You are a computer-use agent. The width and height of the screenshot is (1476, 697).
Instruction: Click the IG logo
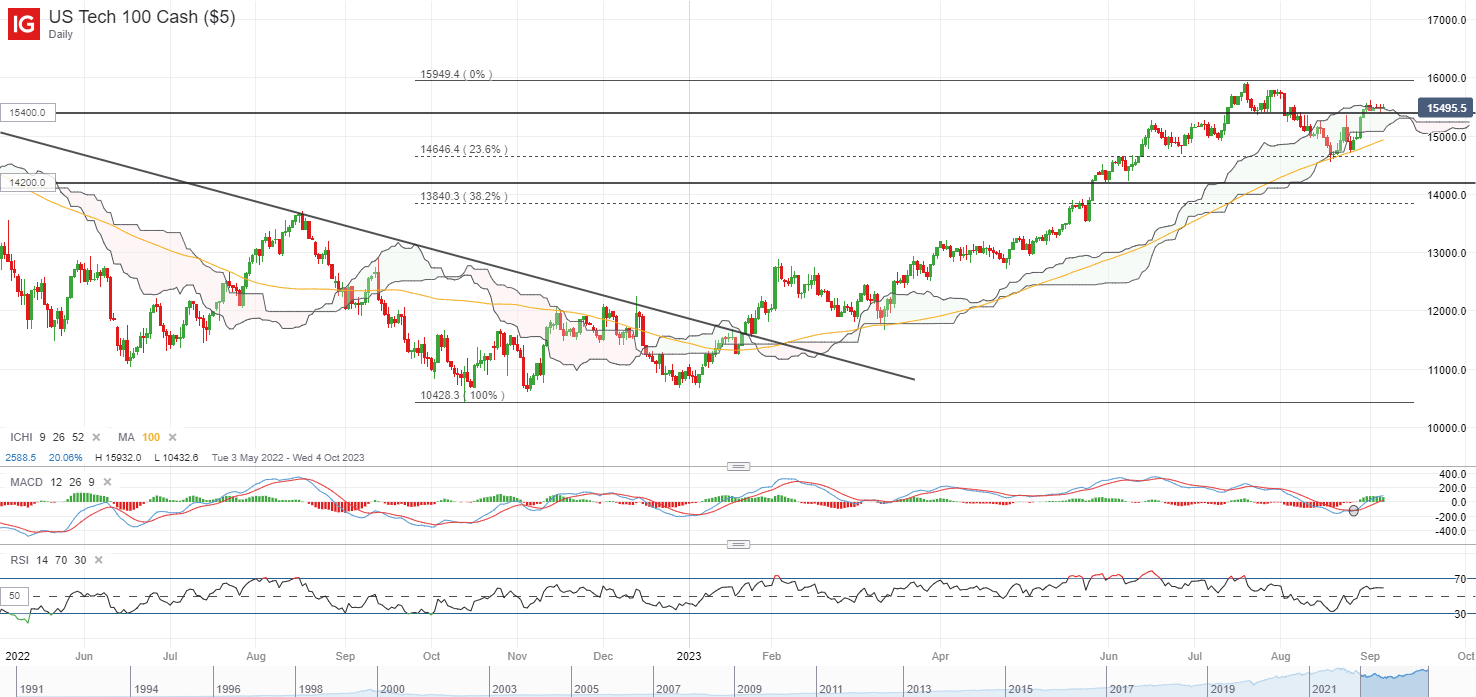(x=24, y=25)
